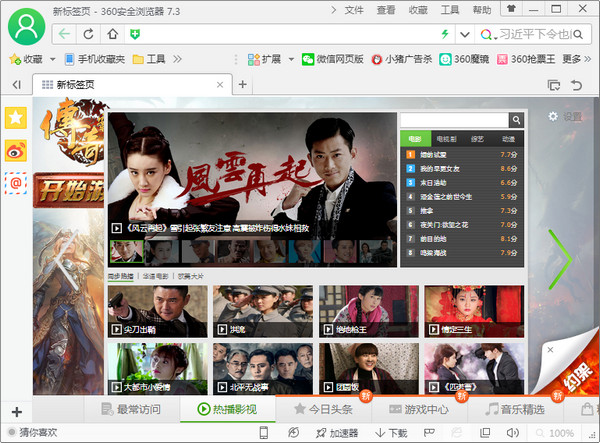Select the 电视剧 ranking tab
Viewport: 600px width, 443px height.
pos(447,139)
